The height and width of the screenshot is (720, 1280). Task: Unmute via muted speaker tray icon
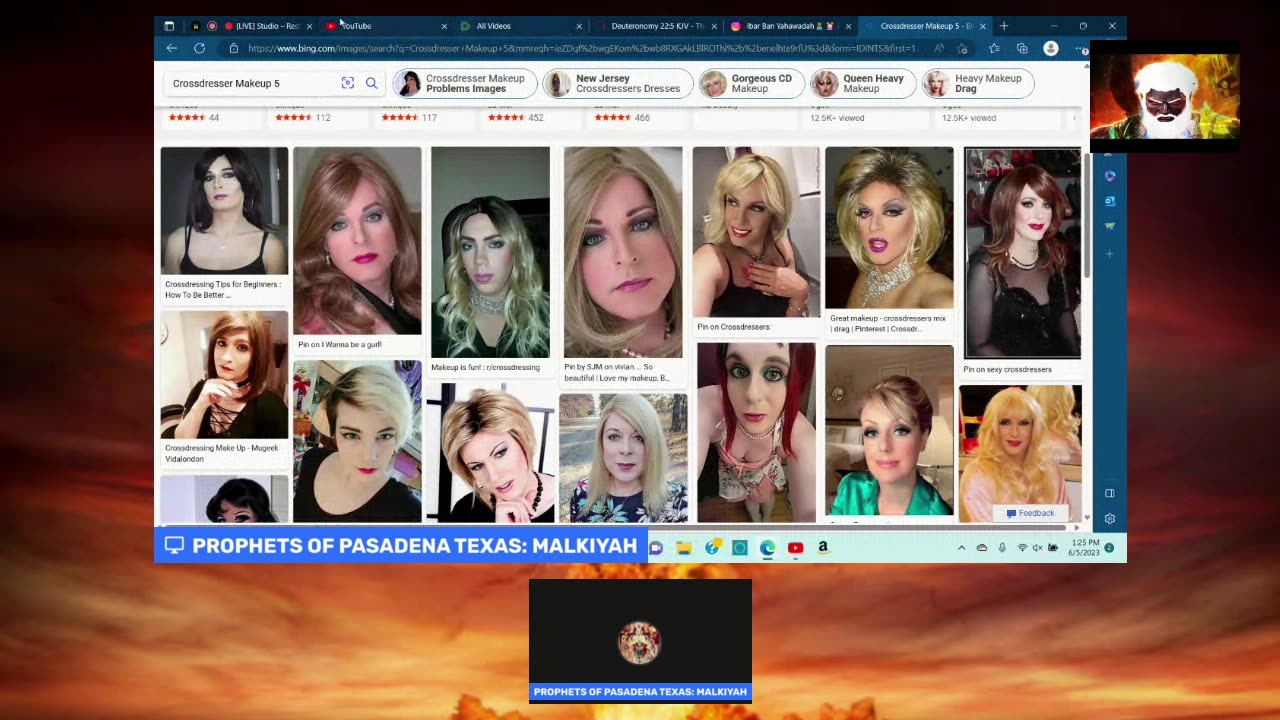[x=1037, y=548]
